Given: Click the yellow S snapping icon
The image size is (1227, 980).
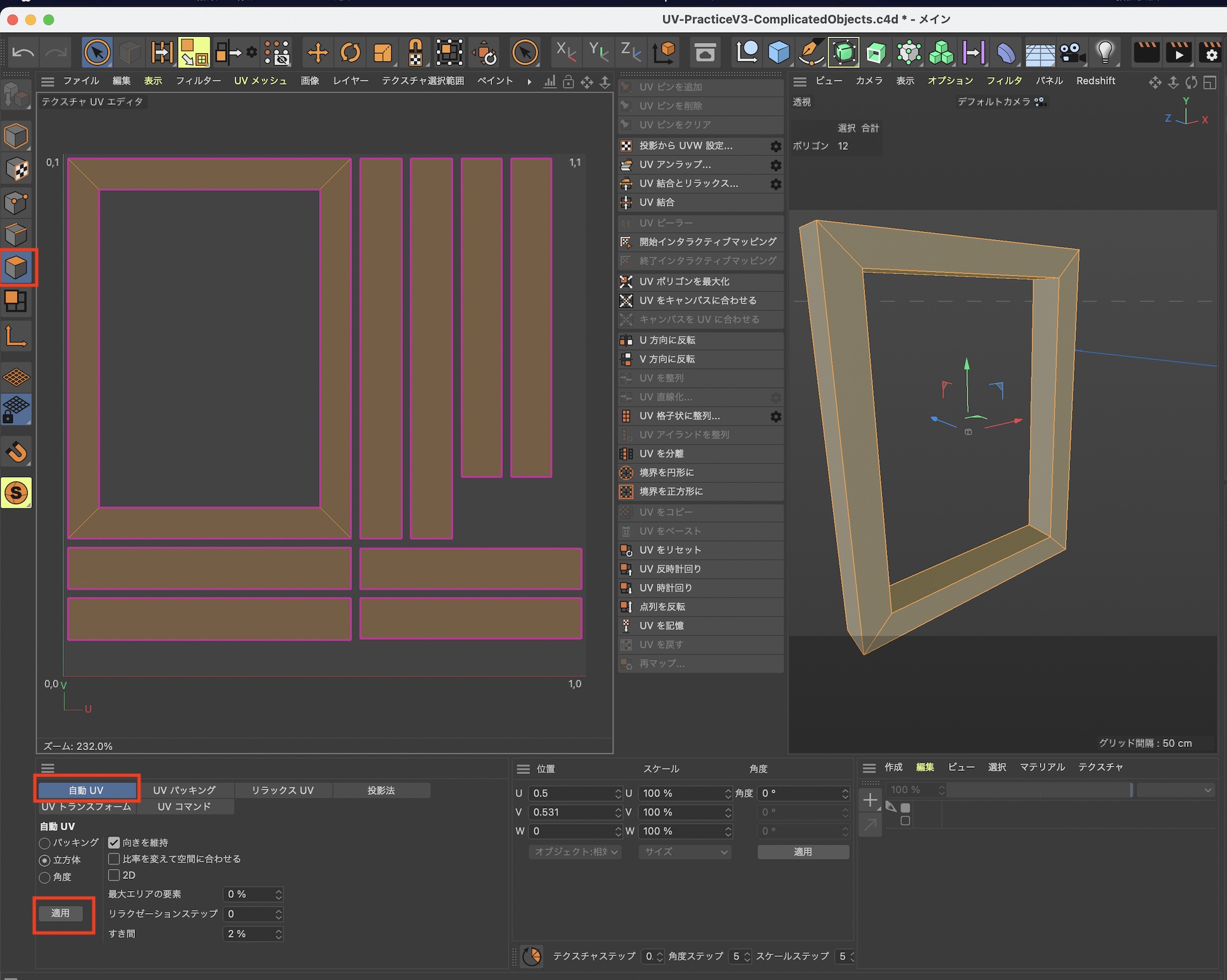Looking at the screenshot, I should point(17,492).
